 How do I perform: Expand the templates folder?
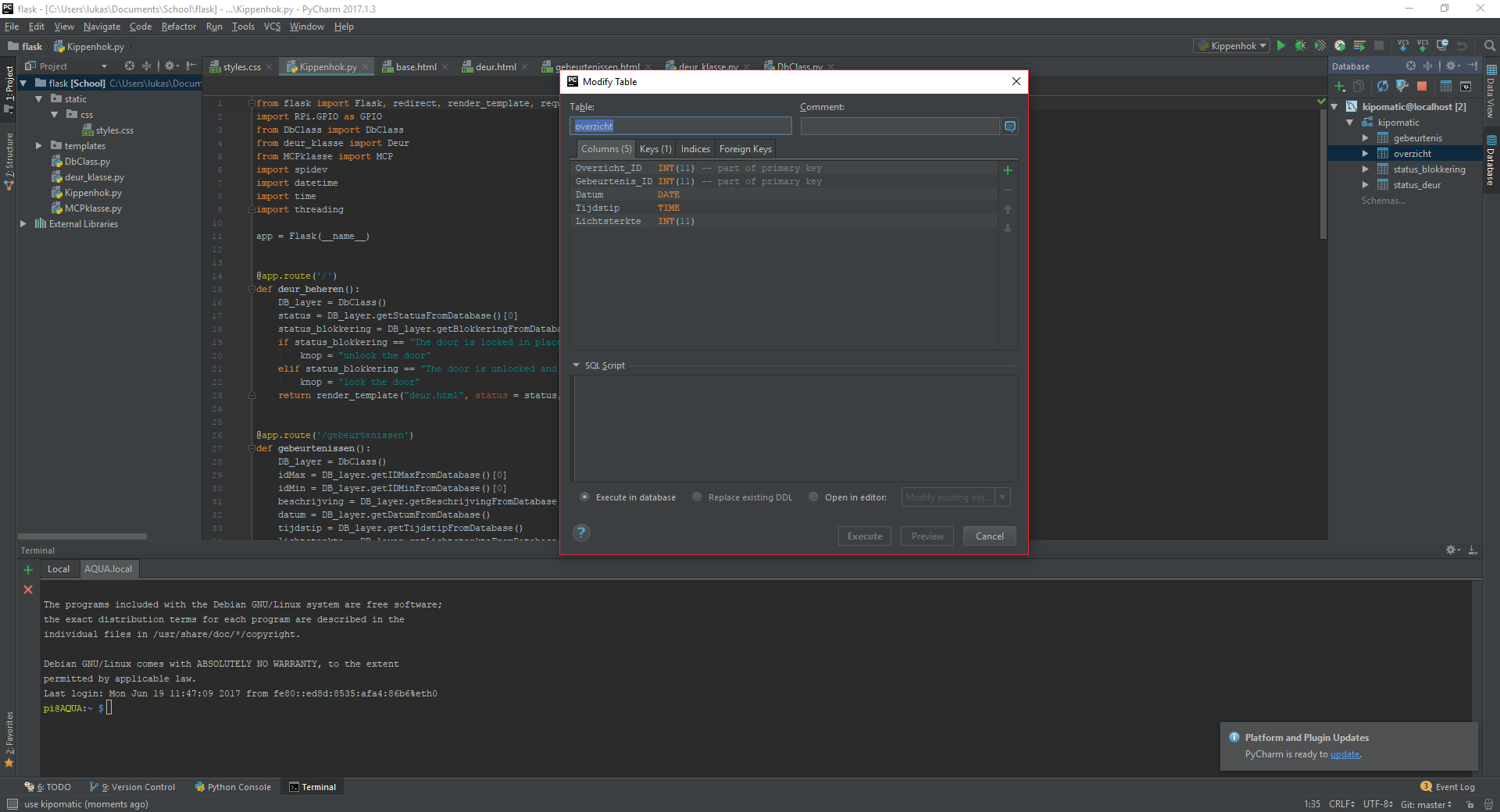[x=38, y=146]
